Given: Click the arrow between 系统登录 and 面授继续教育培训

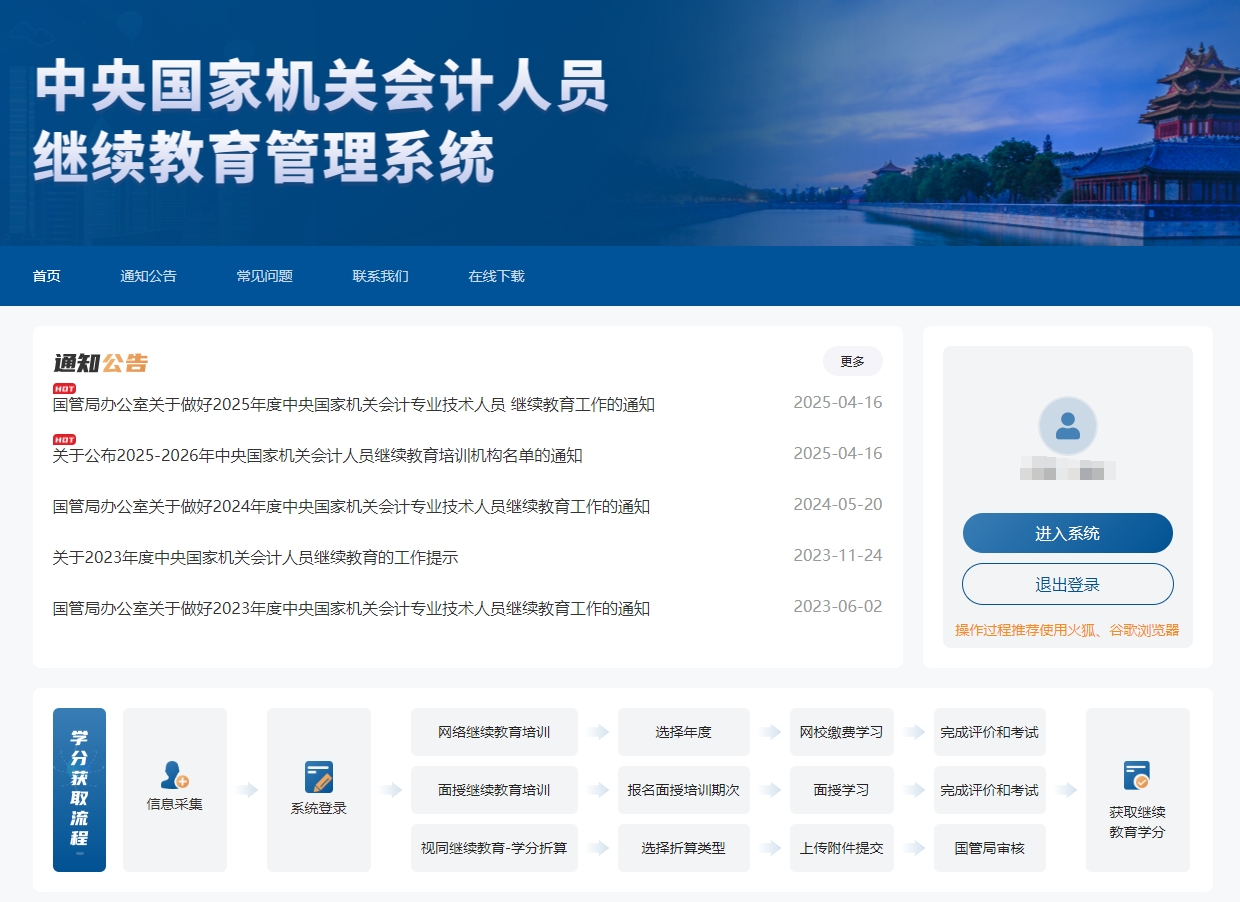Looking at the screenshot, I should pos(390,790).
